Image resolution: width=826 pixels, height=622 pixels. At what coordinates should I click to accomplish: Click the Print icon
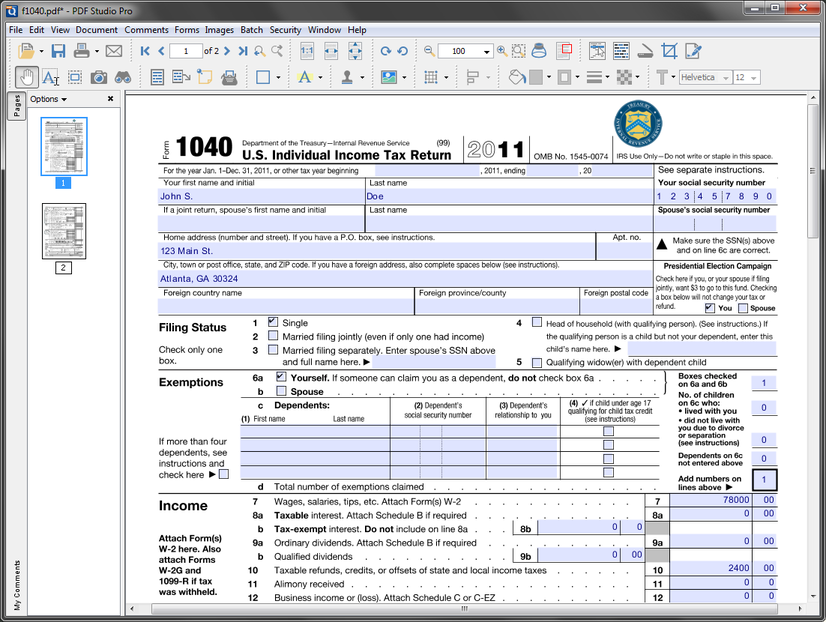click(82, 51)
